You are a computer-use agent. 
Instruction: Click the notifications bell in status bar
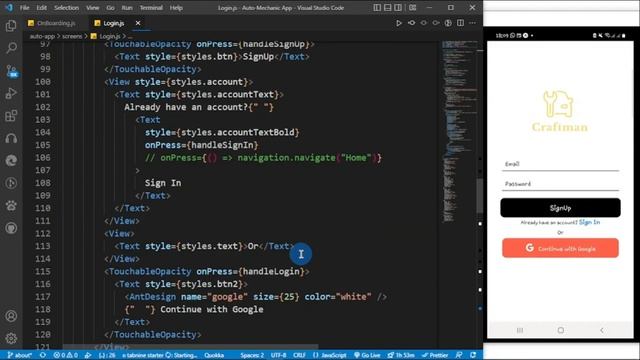pos(473,355)
